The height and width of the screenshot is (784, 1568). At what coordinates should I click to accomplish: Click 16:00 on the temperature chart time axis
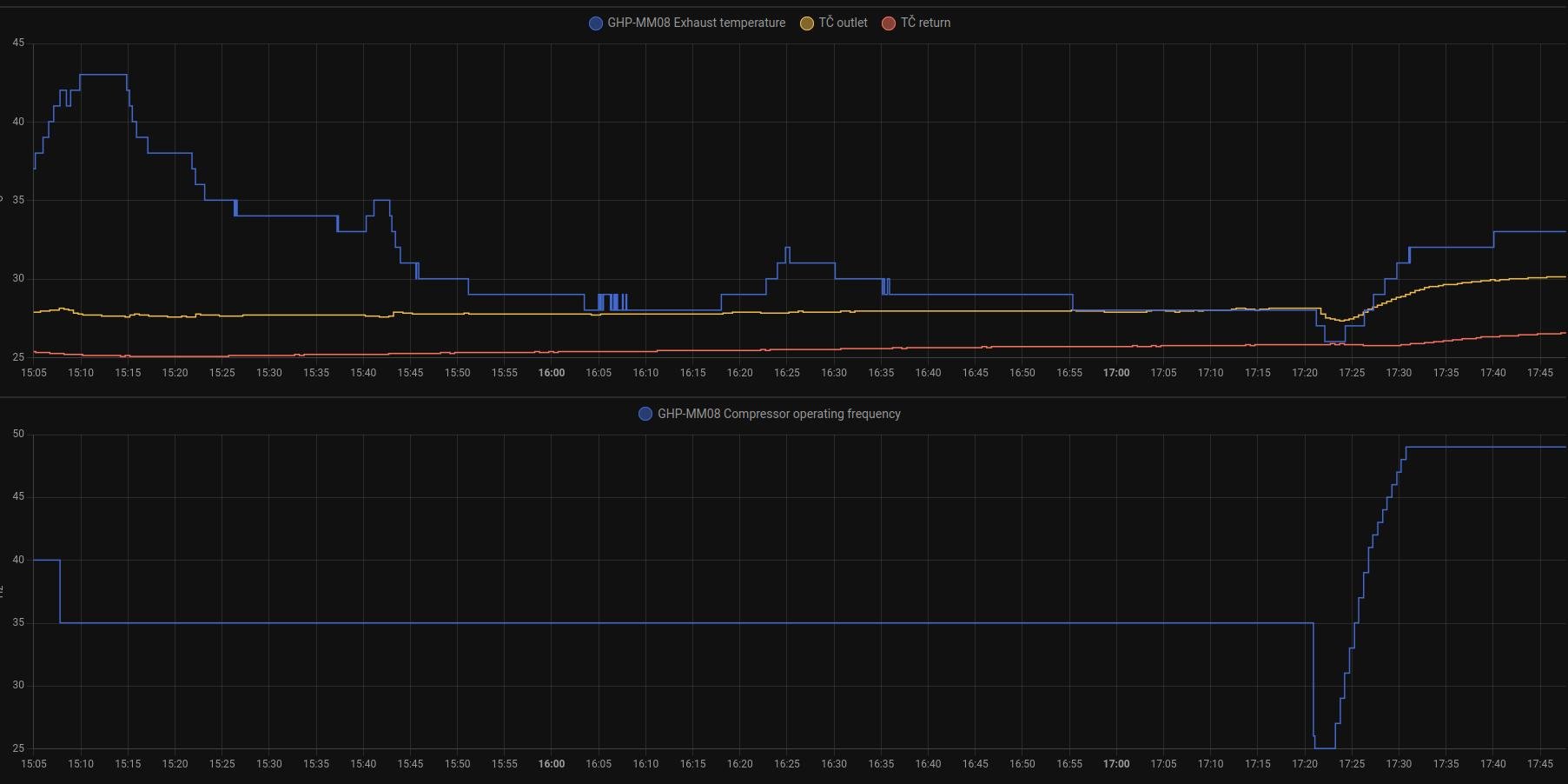[552, 373]
